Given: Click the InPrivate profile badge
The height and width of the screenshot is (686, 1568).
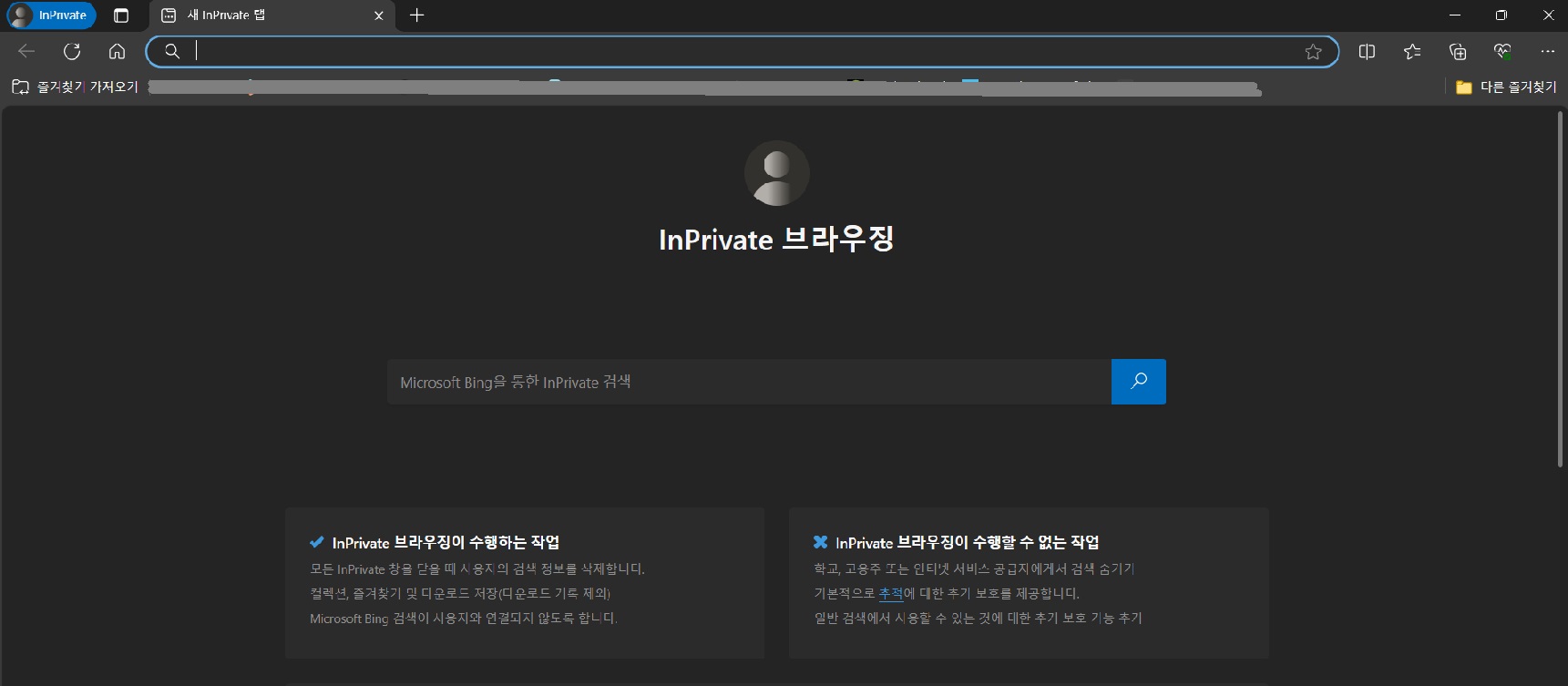Looking at the screenshot, I should click(51, 15).
